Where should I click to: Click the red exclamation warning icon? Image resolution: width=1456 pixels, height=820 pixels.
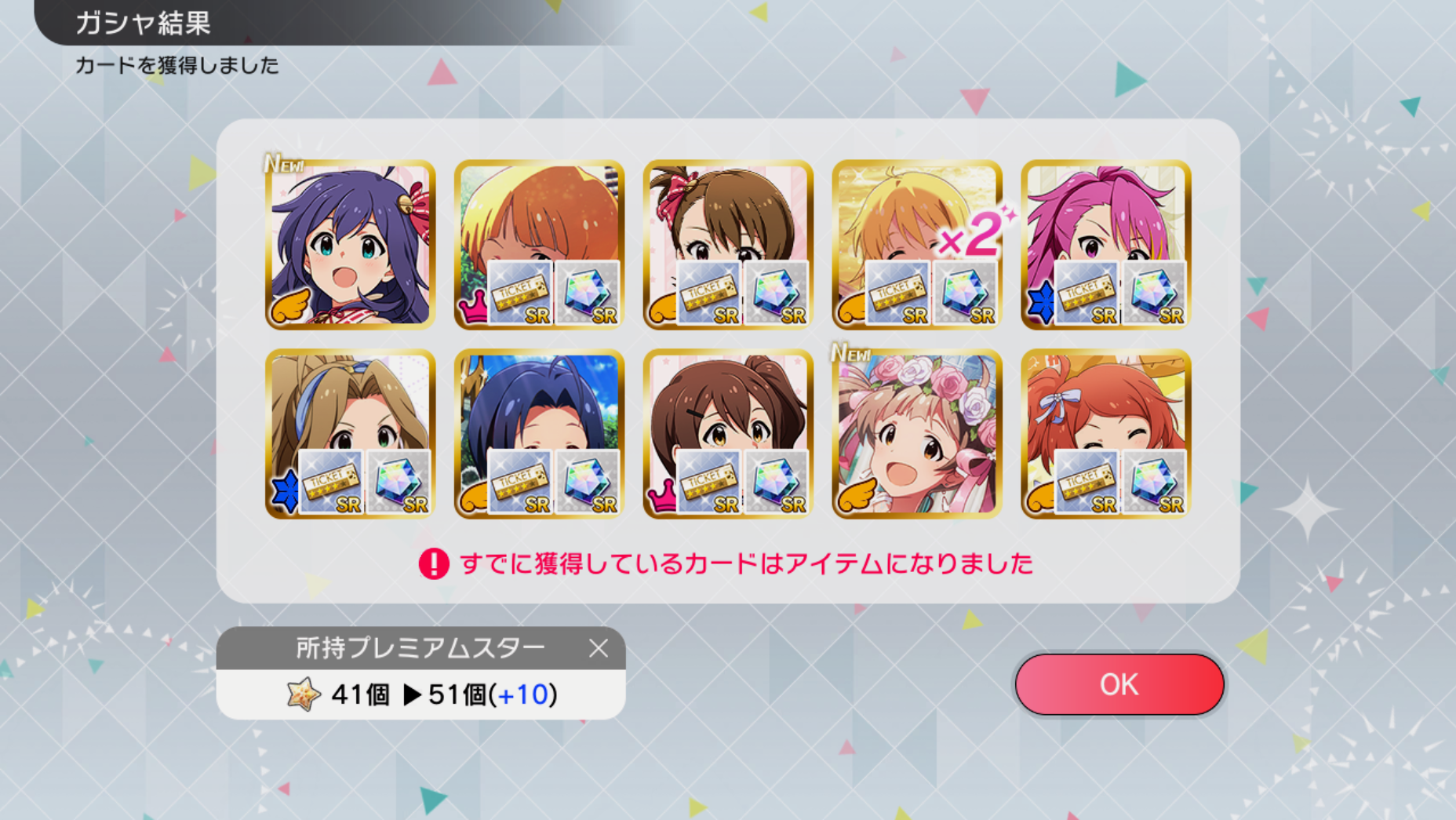pos(434,563)
